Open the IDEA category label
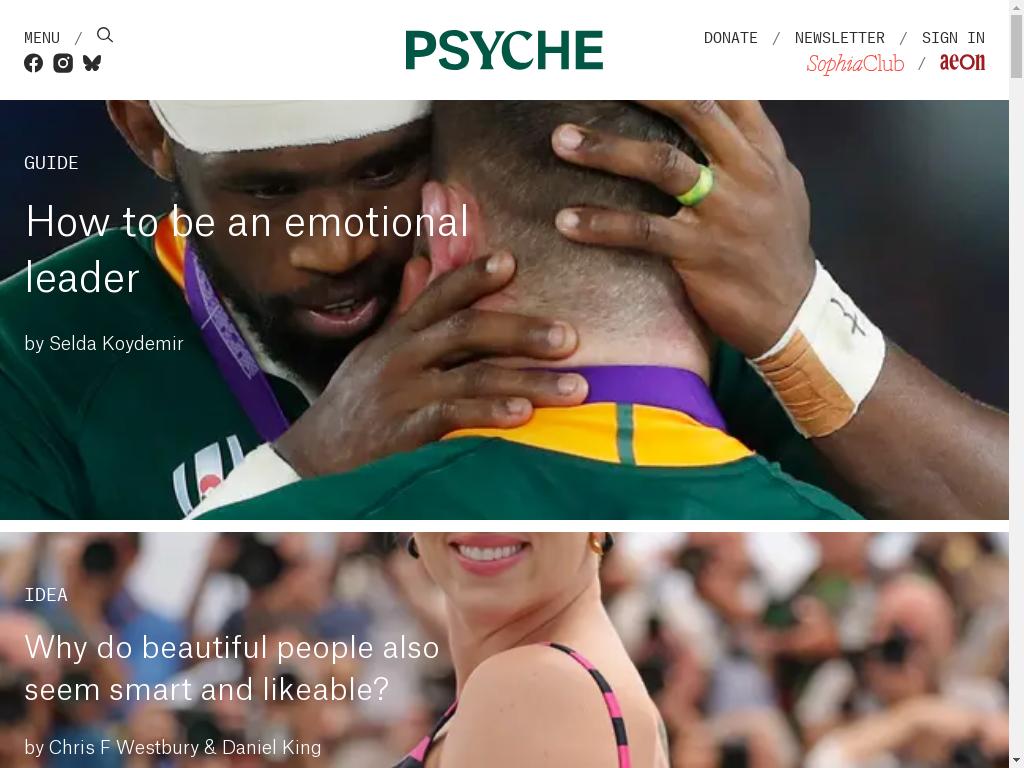1024x768 pixels. click(x=46, y=595)
